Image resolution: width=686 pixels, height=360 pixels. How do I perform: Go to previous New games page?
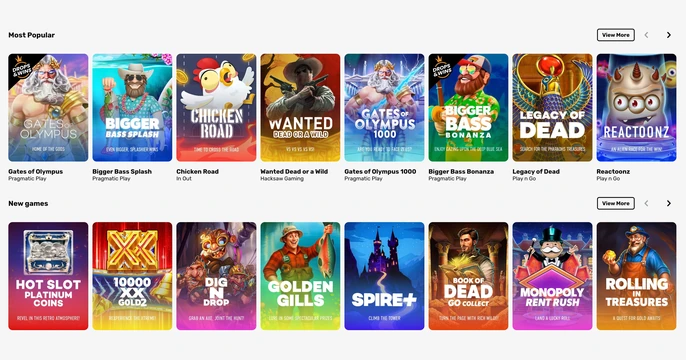click(x=646, y=203)
